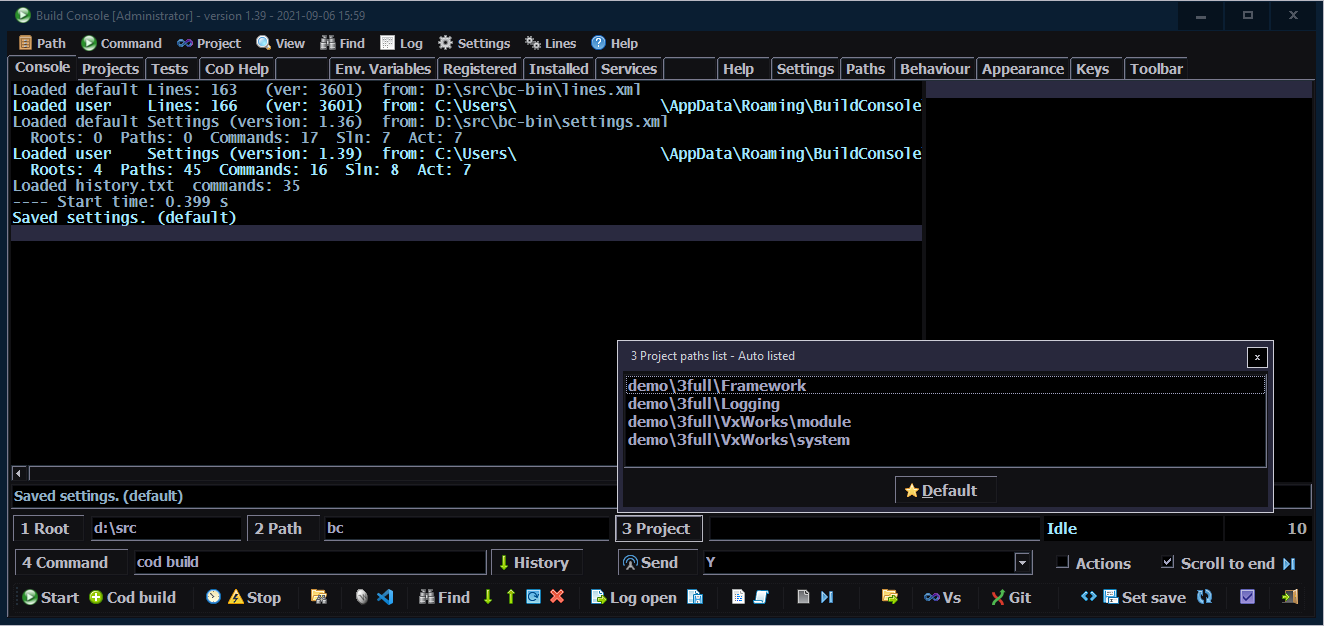This screenshot has width=1324, height=626.
Task: Open the Lines menu
Action: coord(551,43)
